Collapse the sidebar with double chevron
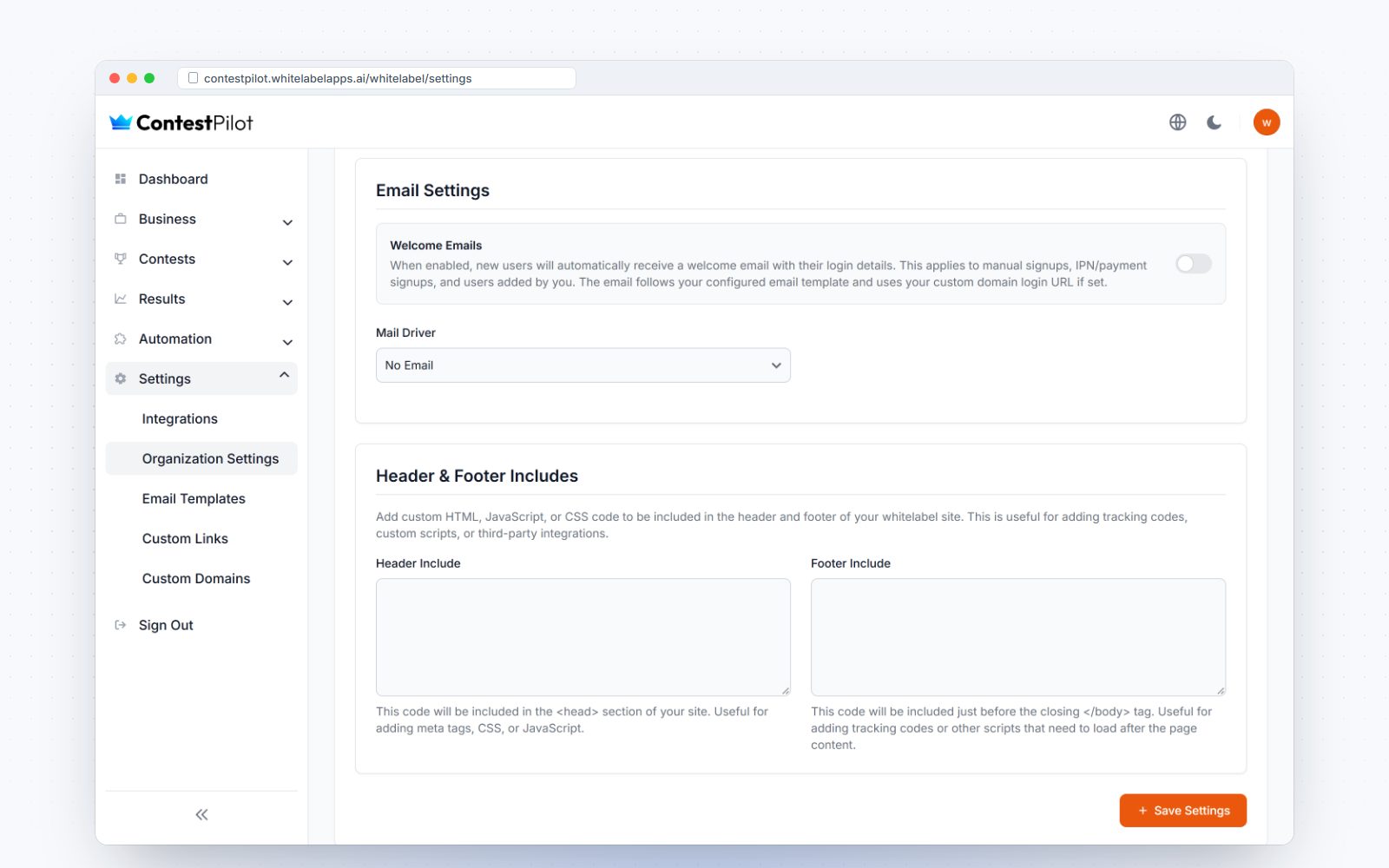This screenshot has height=868, width=1389. click(x=201, y=814)
